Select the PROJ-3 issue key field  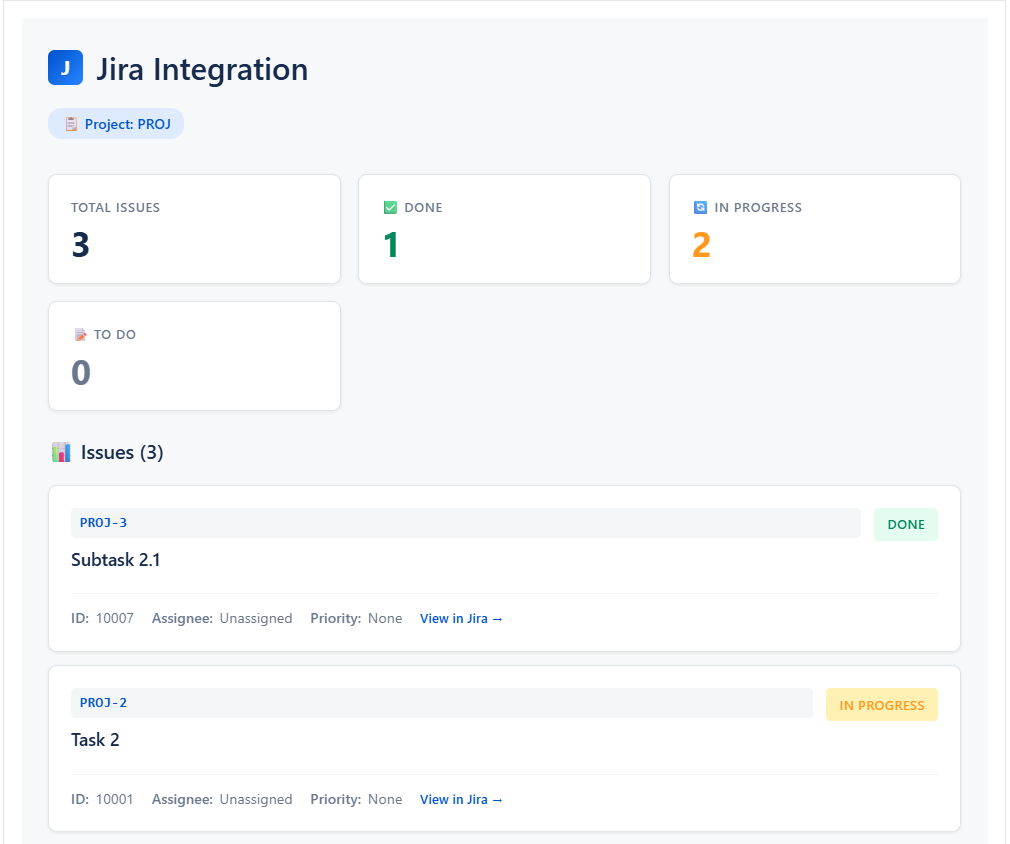[x=465, y=522]
